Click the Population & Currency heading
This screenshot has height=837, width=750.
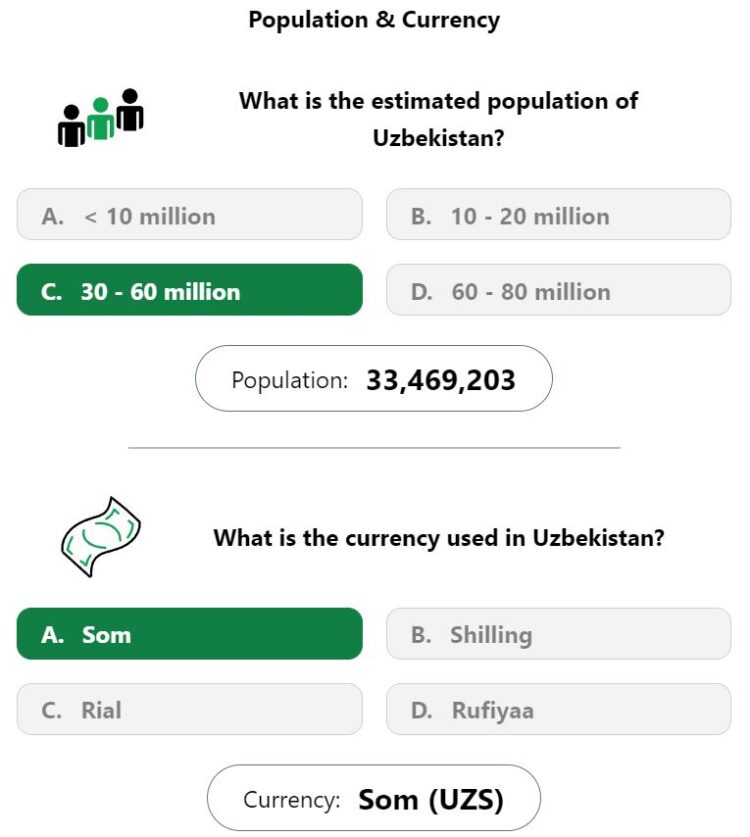tap(374, 20)
